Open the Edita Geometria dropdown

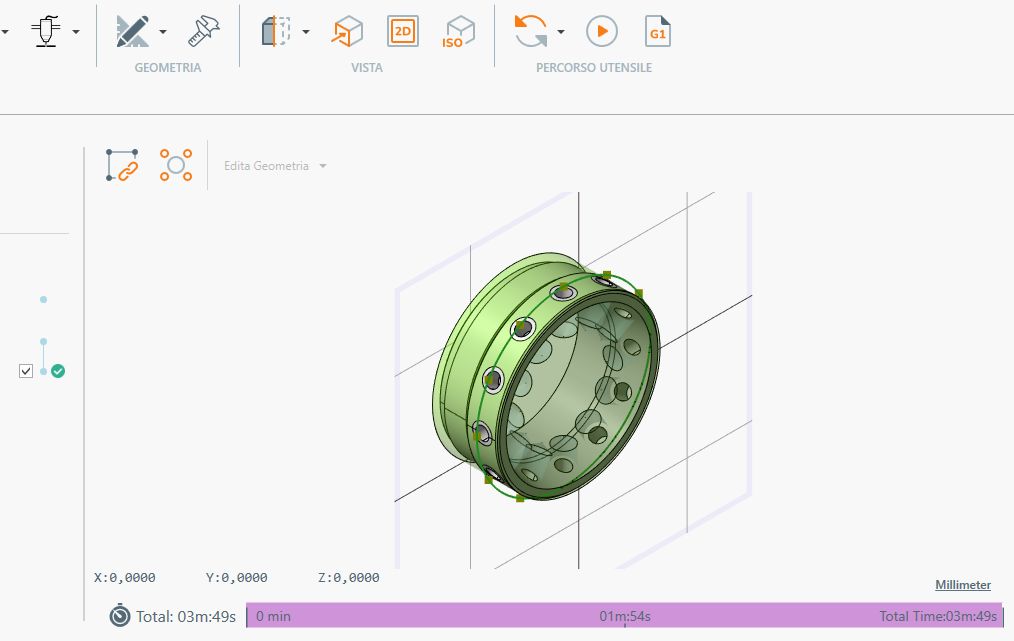[x=275, y=166]
